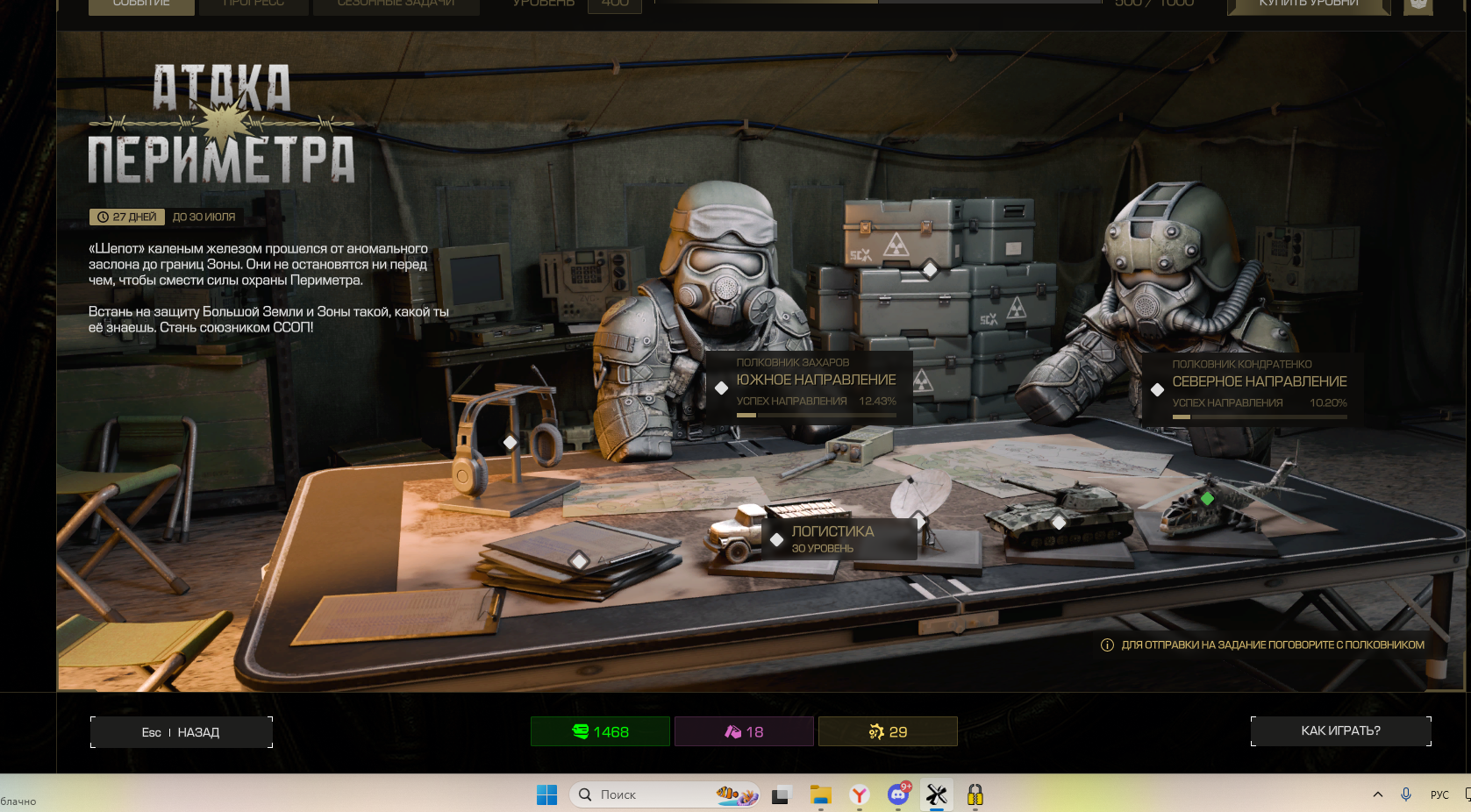1471x812 pixels.
Task: Click the ПОЛКОВНИК ЗАХАРОВ label
Action: 793,362
